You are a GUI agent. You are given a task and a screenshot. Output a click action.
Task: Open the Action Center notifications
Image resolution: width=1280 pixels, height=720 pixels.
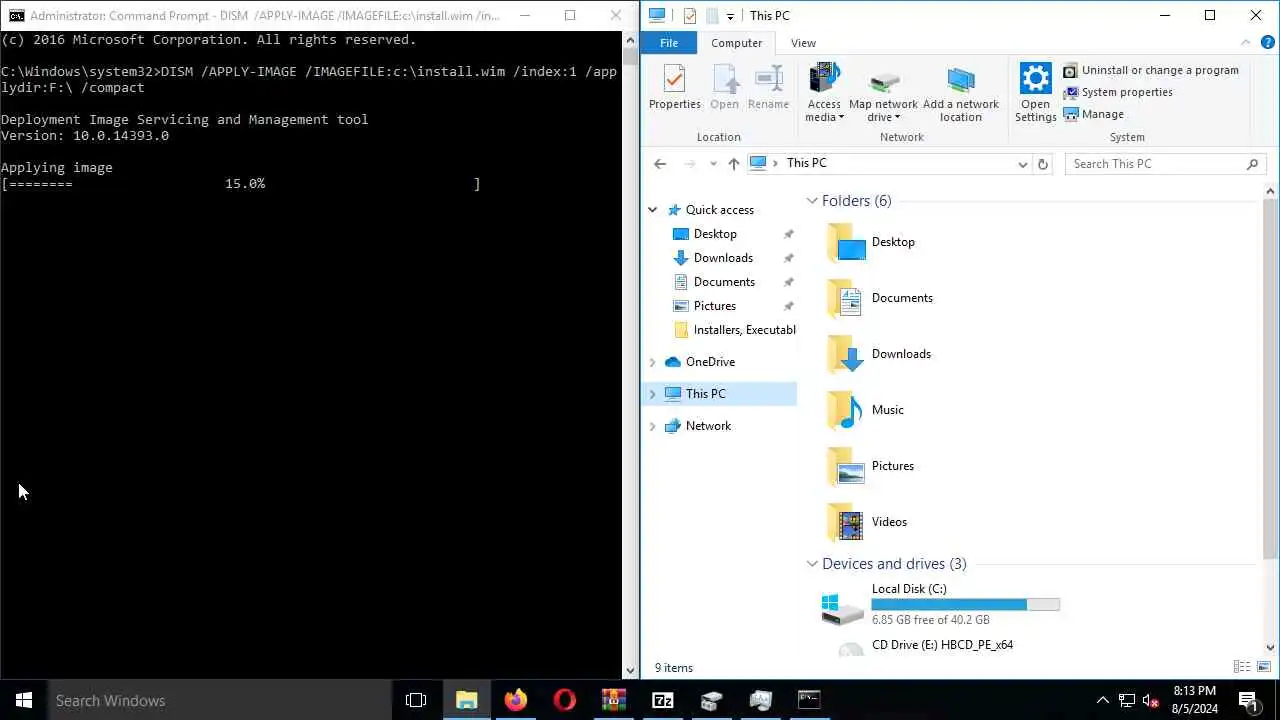(1249, 700)
